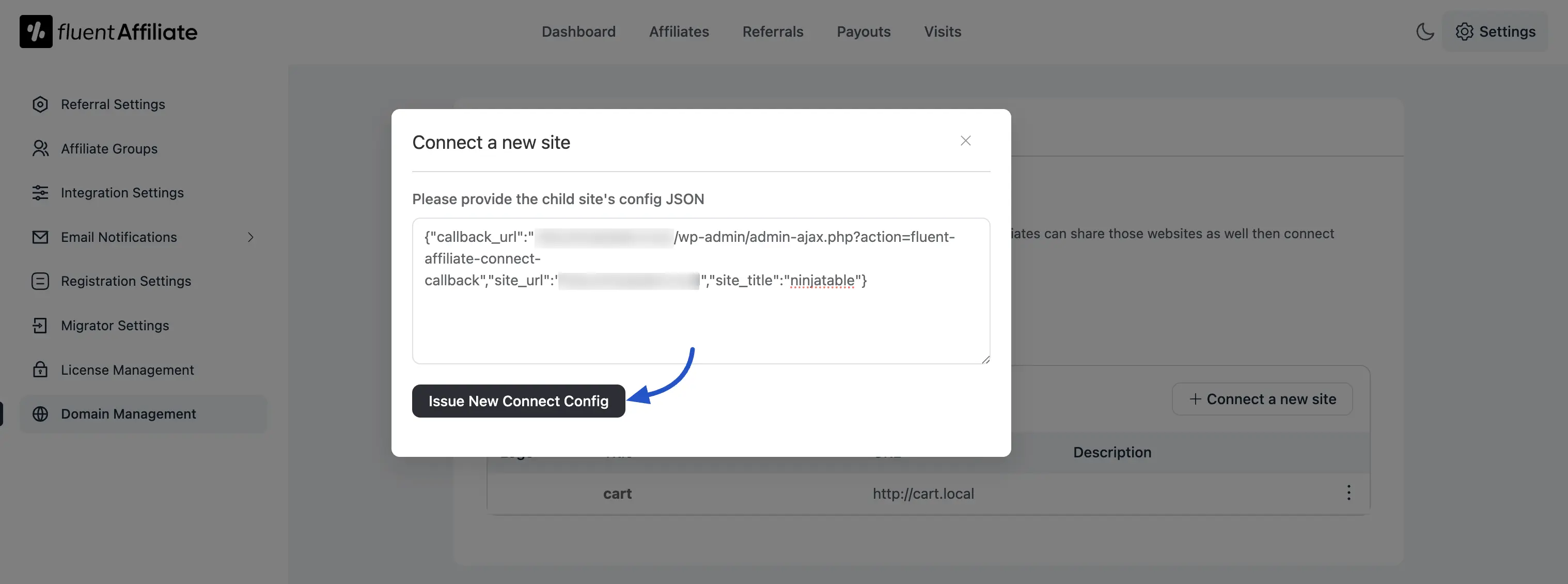Screen dimensions: 1568x584
Task: Click Issue New Connect Config
Action: [x=518, y=401]
